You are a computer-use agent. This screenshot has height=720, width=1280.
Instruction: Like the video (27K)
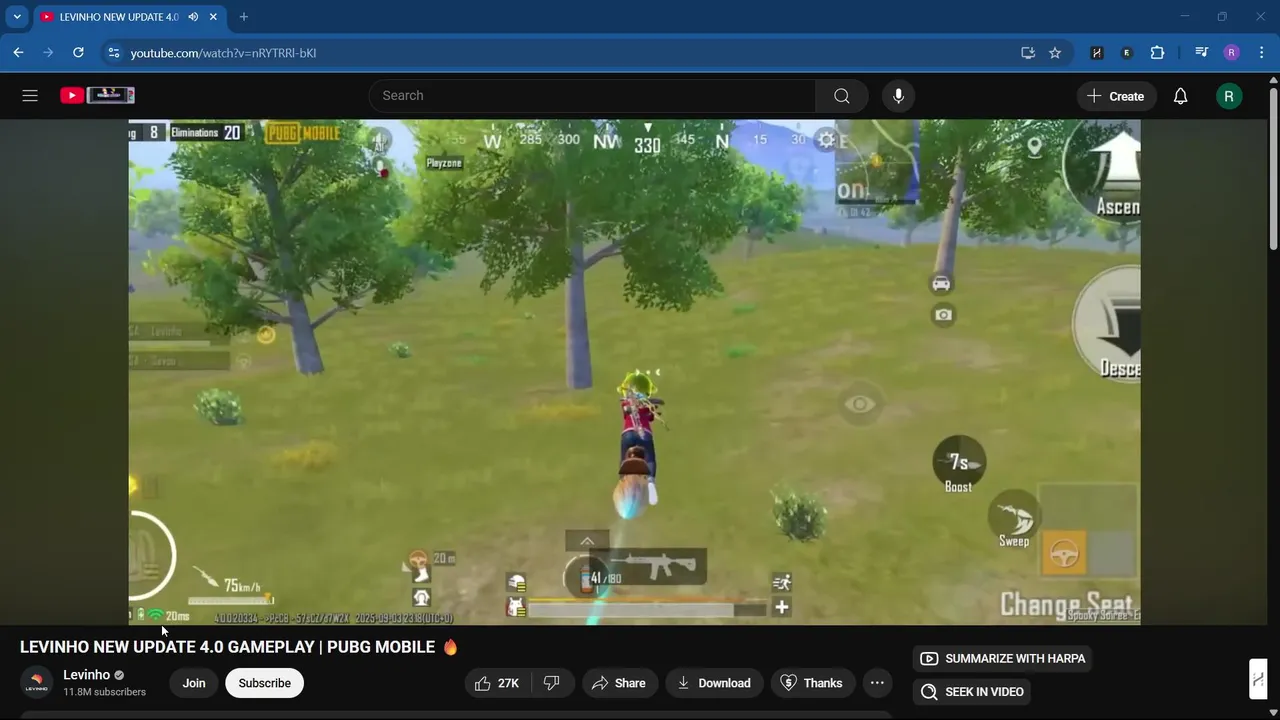pos(497,683)
